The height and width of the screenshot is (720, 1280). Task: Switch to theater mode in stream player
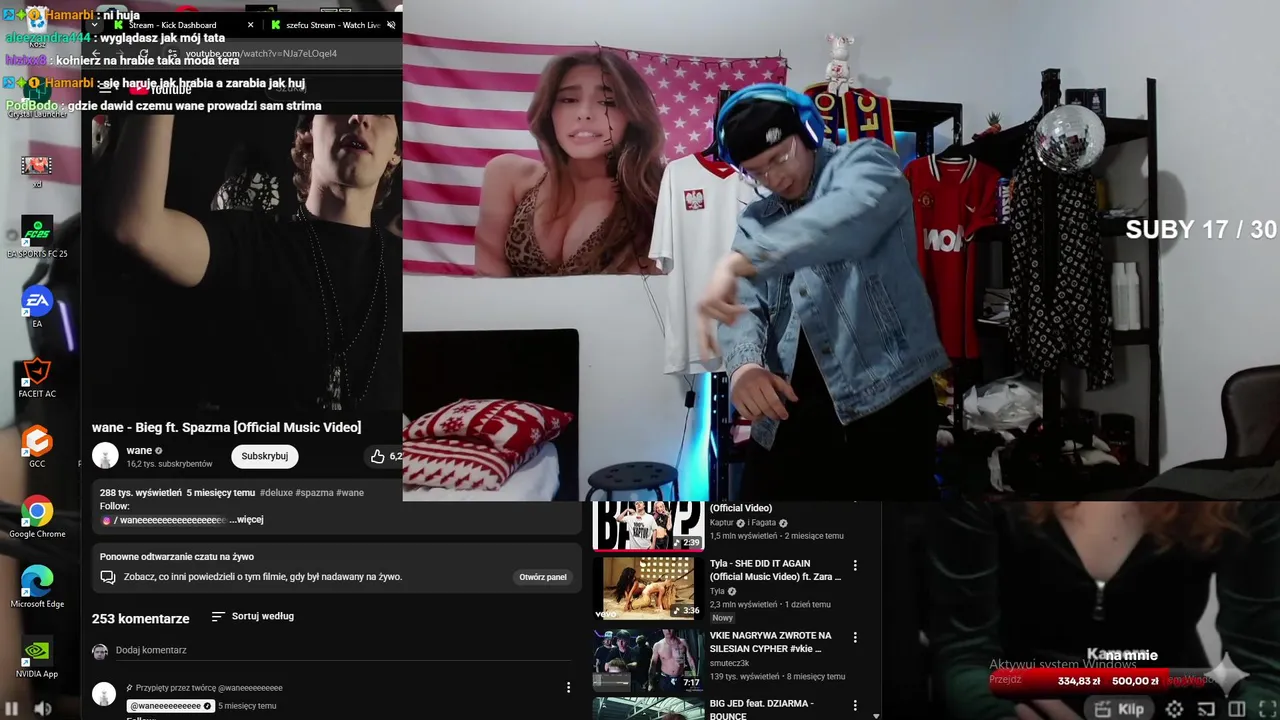(1237, 709)
